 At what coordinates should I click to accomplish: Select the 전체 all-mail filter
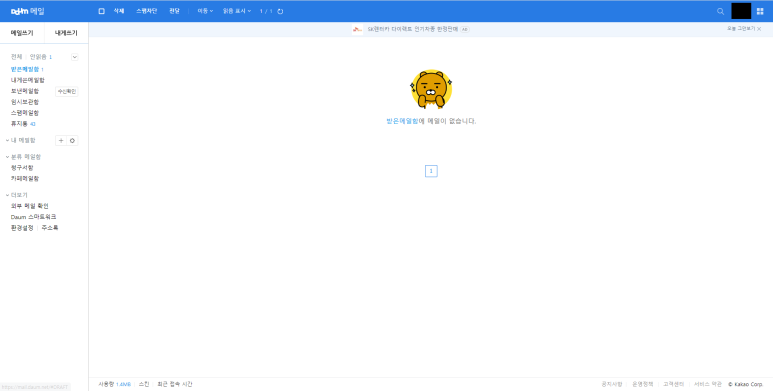(x=16, y=57)
